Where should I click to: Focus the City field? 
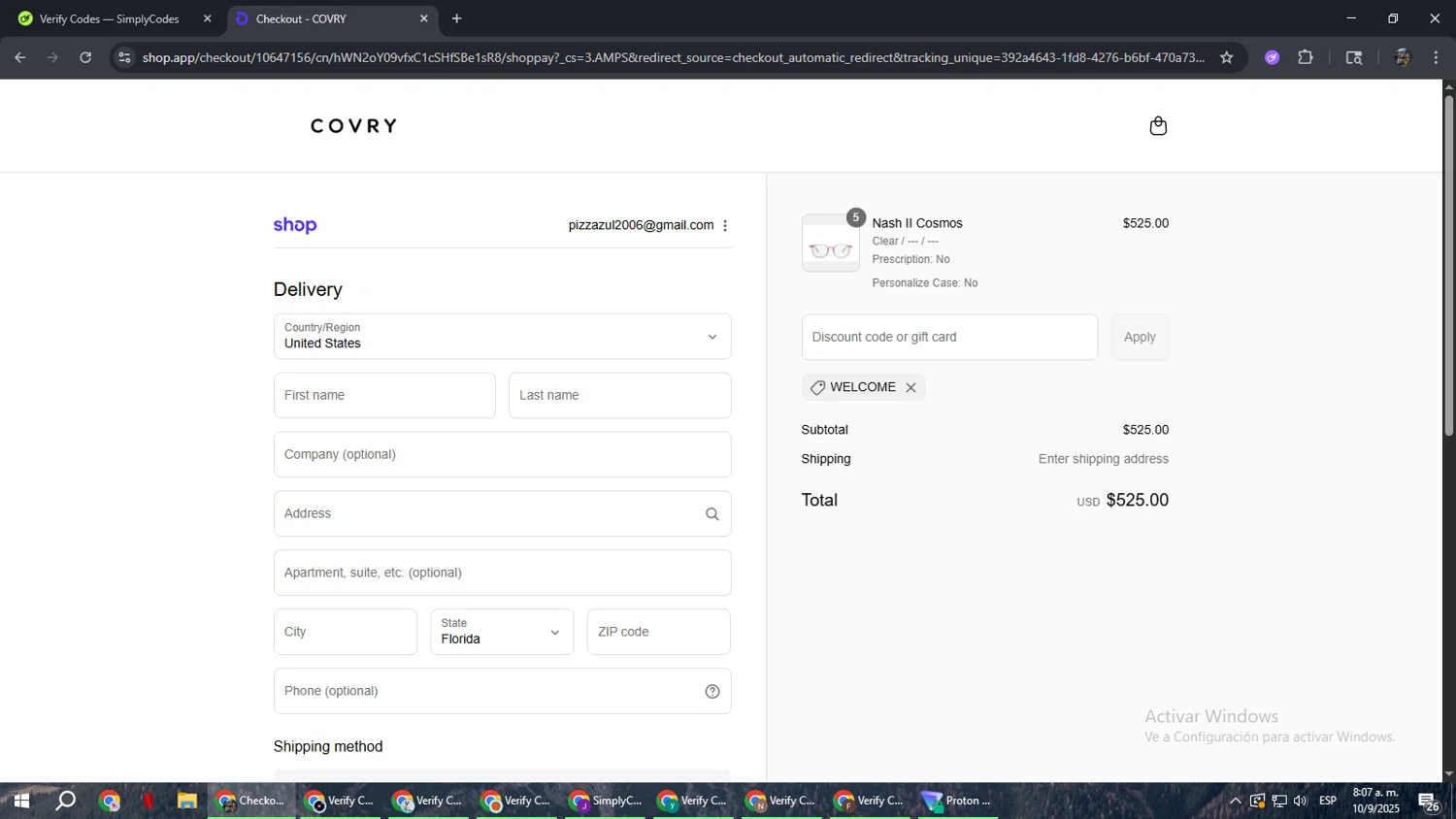[x=346, y=632]
